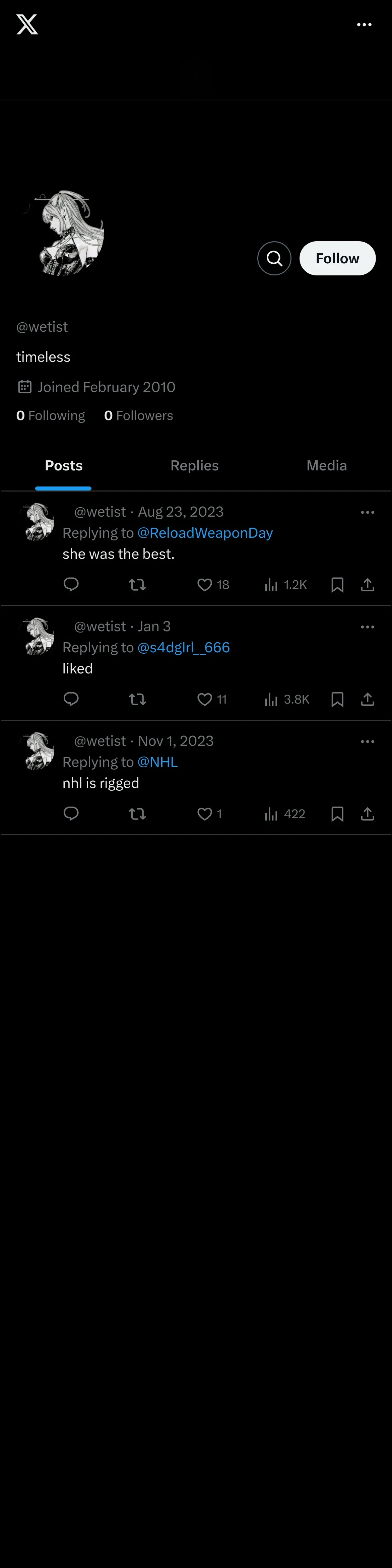Open more options on Nov 1, 2023 post
This screenshot has width=392, height=1568.
(x=367, y=741)
